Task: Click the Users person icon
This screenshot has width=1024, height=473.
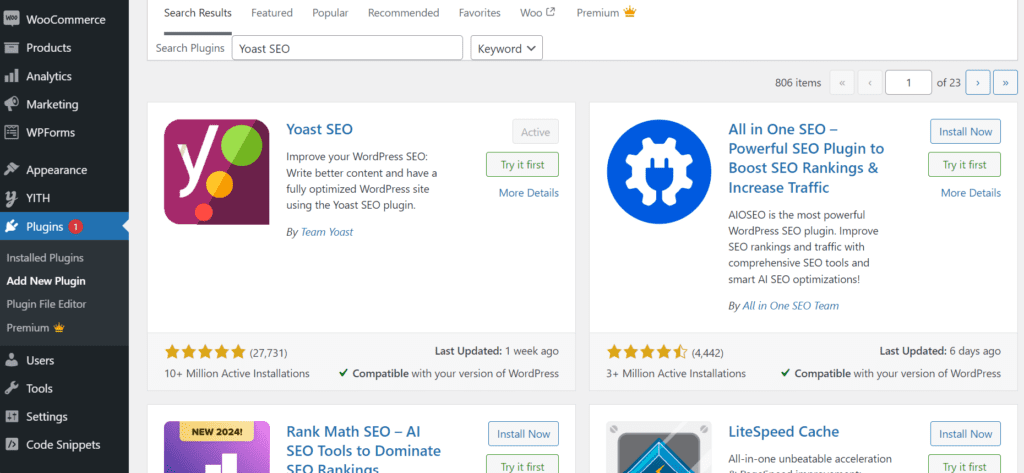Action: 11,360
